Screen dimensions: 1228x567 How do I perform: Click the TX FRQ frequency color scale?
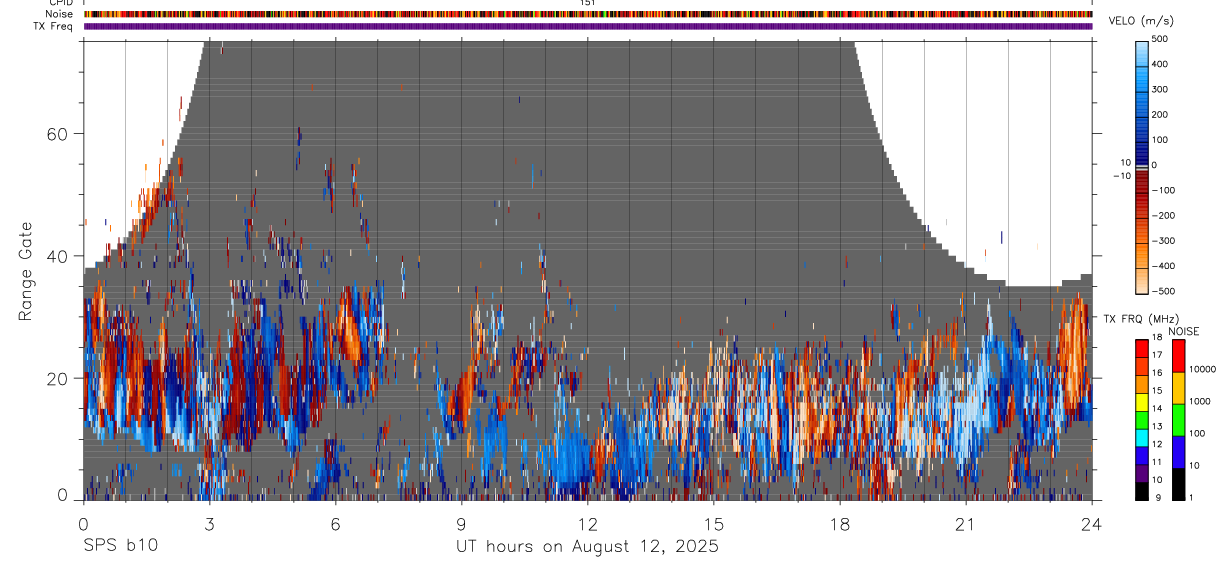click(1142, 419)
